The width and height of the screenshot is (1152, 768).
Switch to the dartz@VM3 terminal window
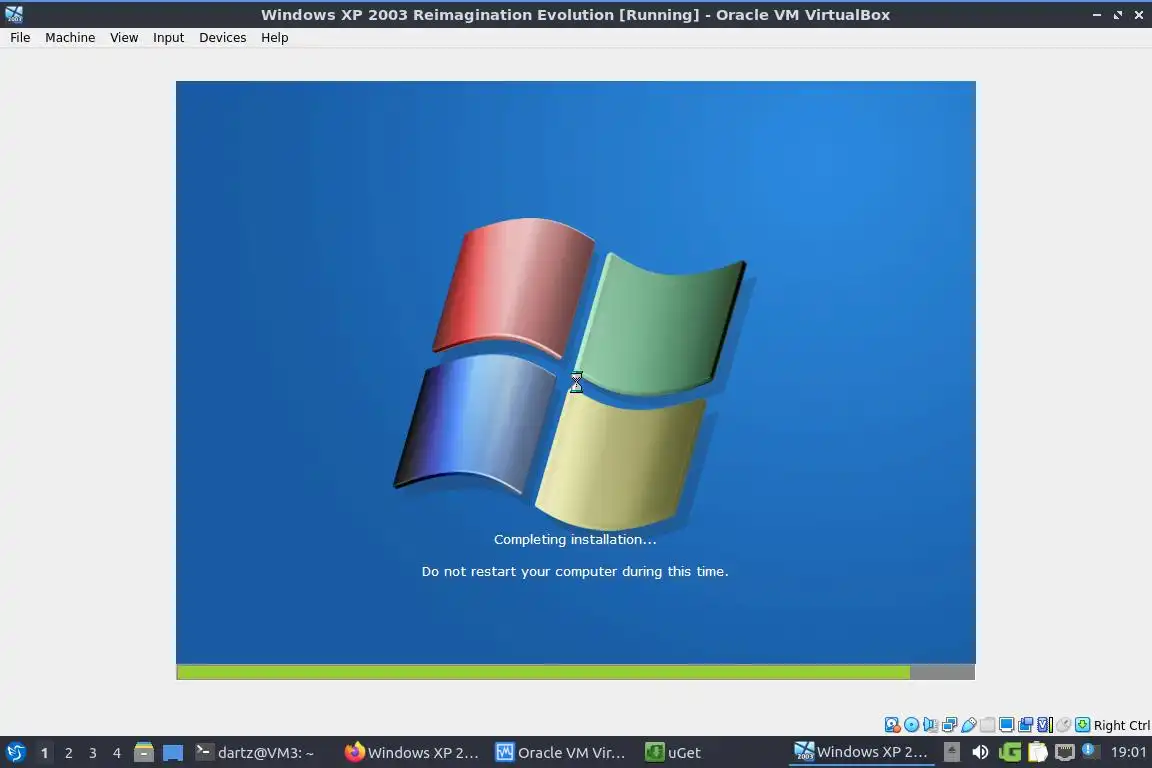pyautogui.click(x=255, y=753)
